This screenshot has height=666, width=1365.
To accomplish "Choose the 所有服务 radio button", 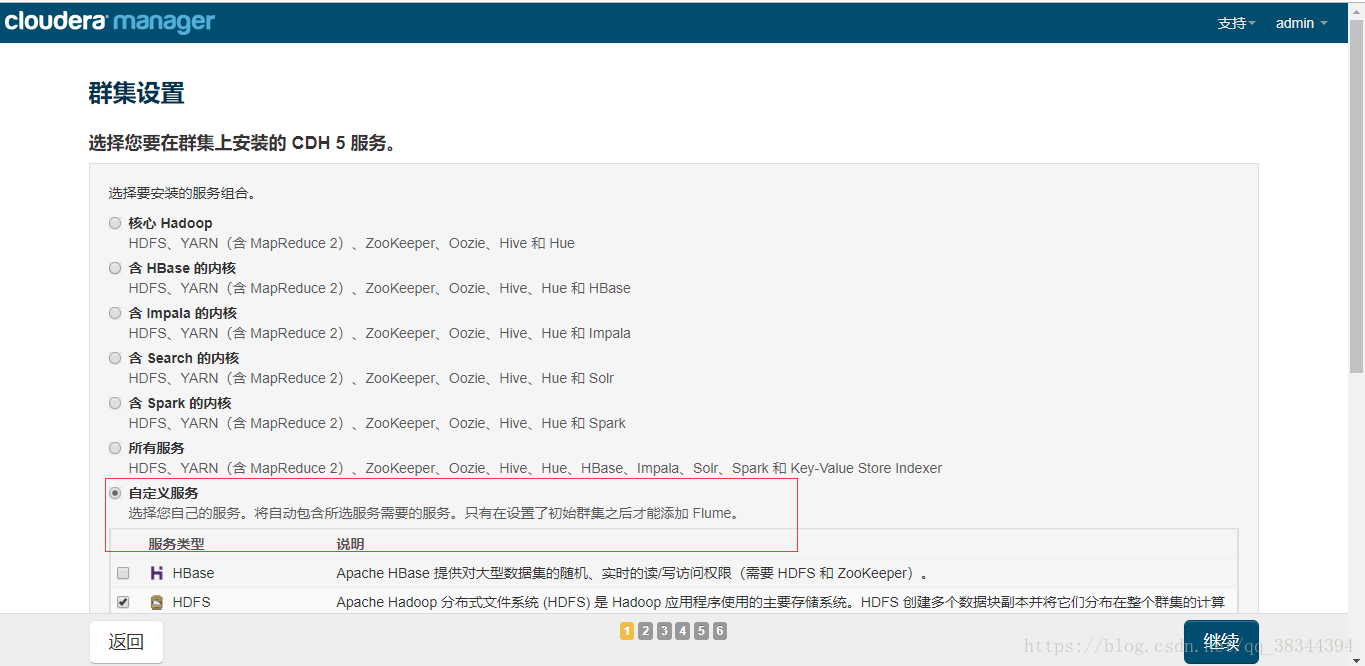I will [x=115, y=448].
